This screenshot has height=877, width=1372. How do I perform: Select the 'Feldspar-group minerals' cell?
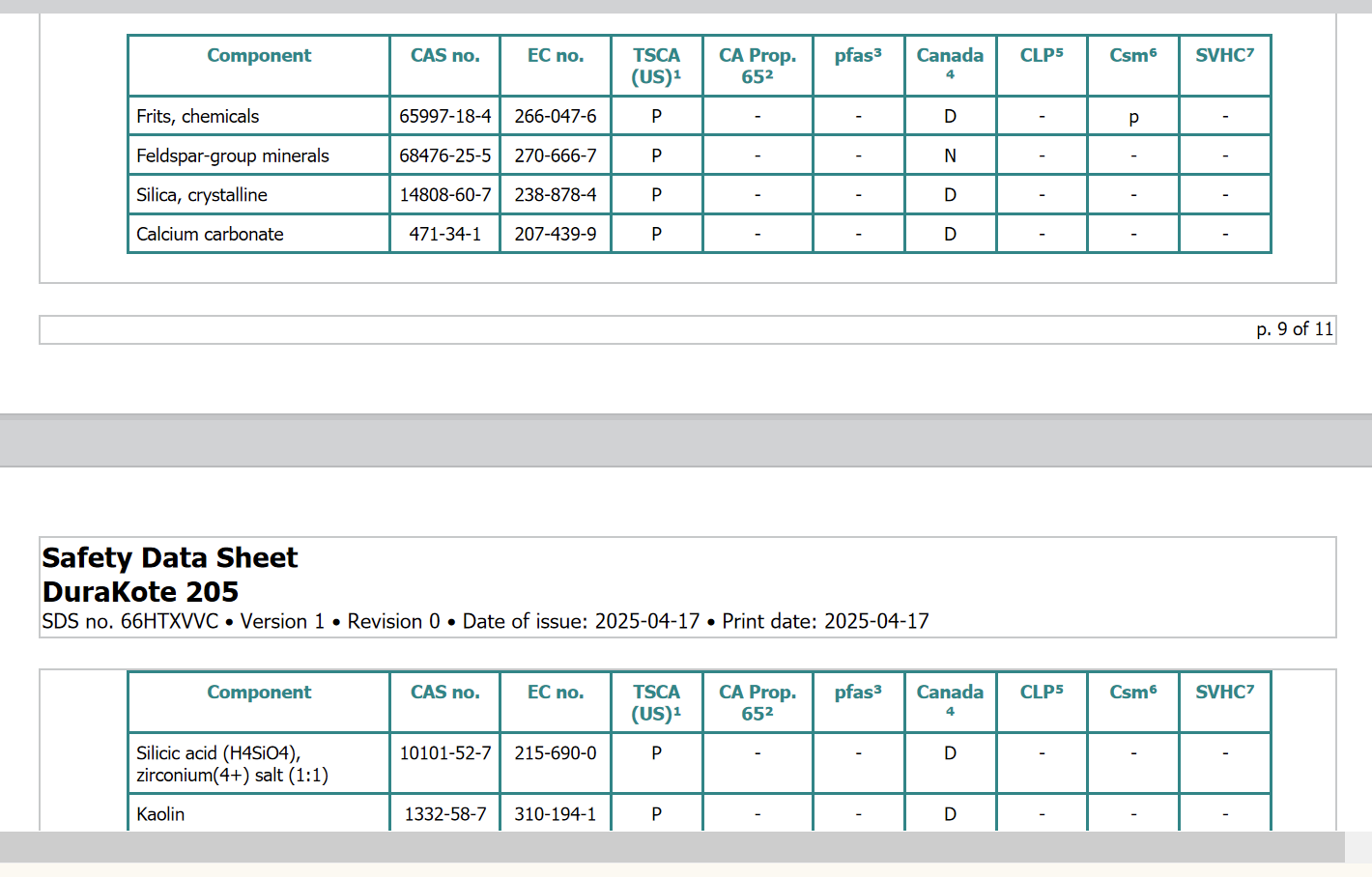pyautogui.click(x=258, y=156)
